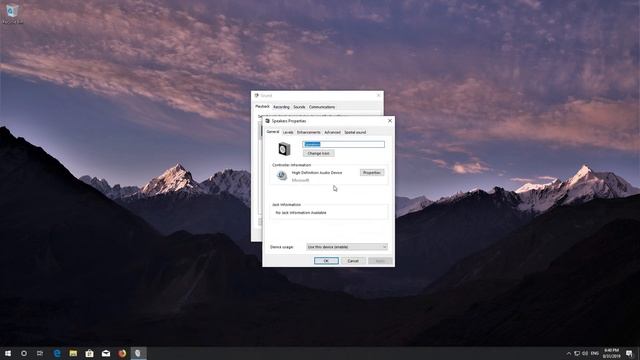
Task: Select the Sound app taskbar button
Action: (138, 353)
